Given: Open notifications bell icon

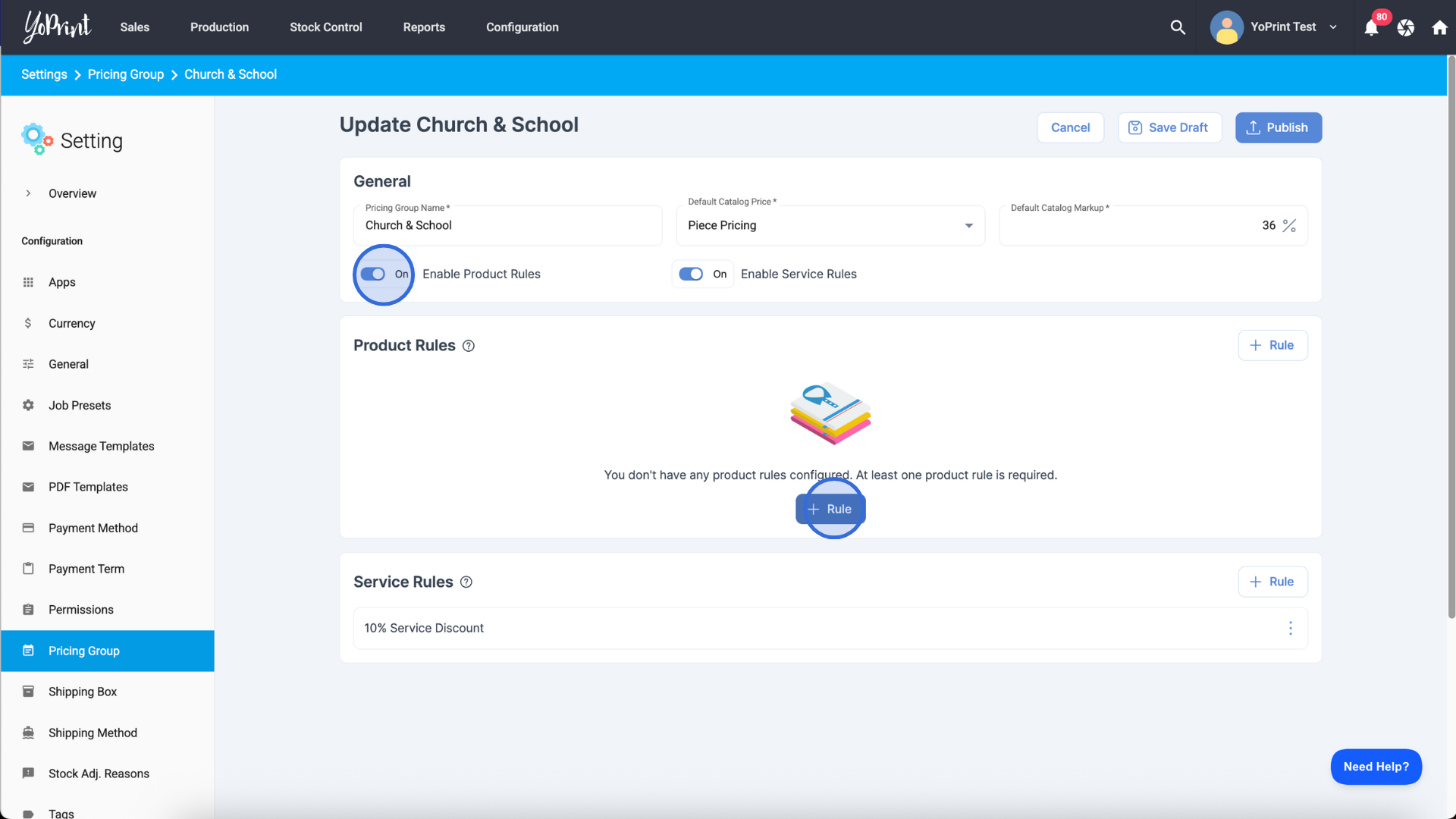Looking at the screenshot, I should pyautogui.click(x=1371, y=28).
